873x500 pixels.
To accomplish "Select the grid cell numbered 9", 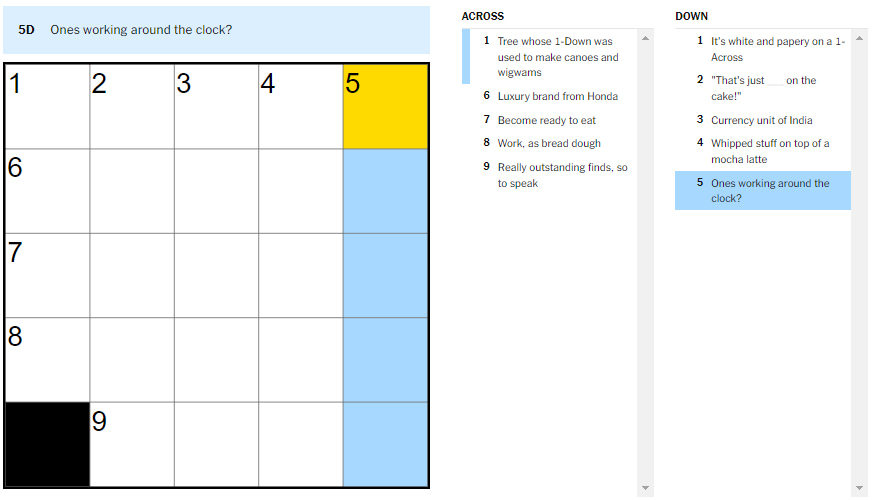I will click(132, 444).
